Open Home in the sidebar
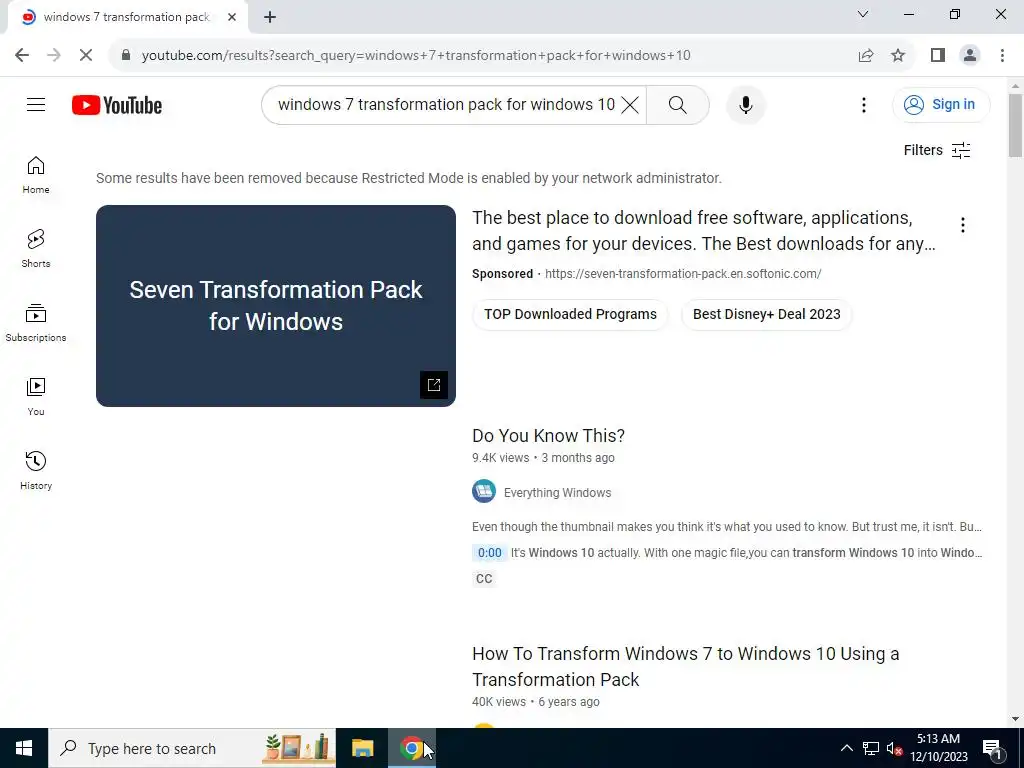1024x768 pixels. (x=36, y=175)
